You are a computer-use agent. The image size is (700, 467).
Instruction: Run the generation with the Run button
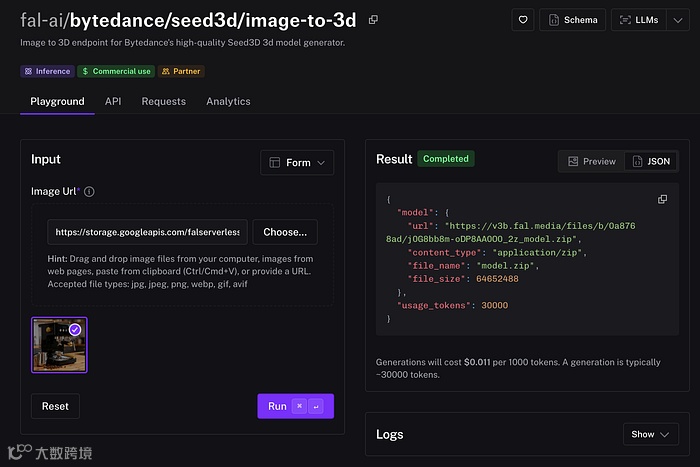(x=296, y=406)
